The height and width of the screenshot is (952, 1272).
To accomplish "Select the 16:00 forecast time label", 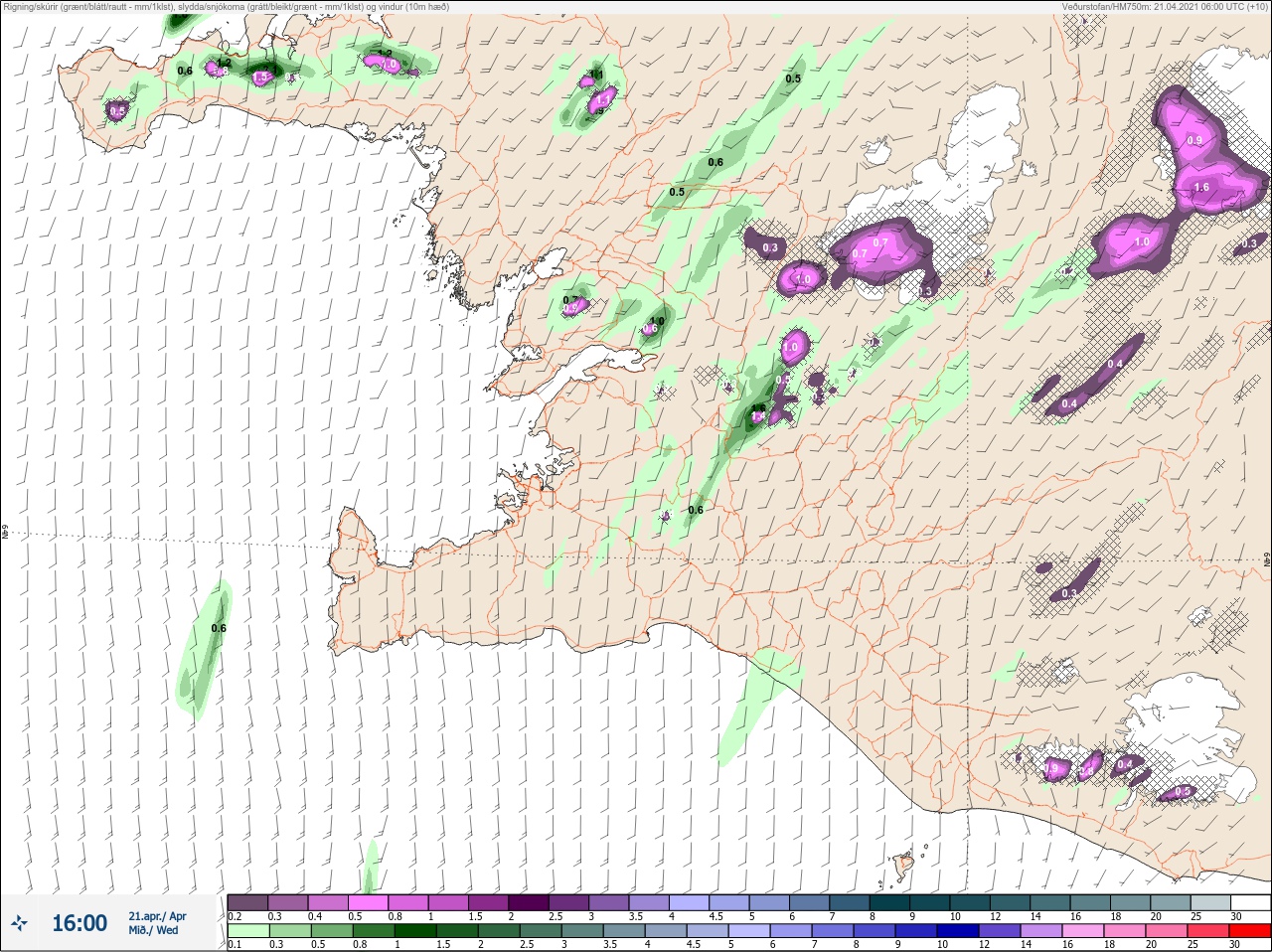I will (79, 923).
